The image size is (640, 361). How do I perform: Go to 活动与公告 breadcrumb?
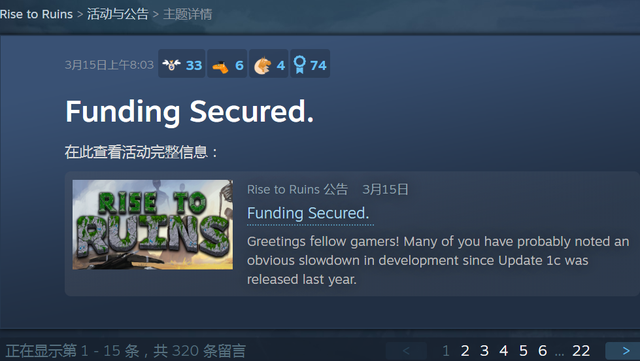tap(118, 14)
